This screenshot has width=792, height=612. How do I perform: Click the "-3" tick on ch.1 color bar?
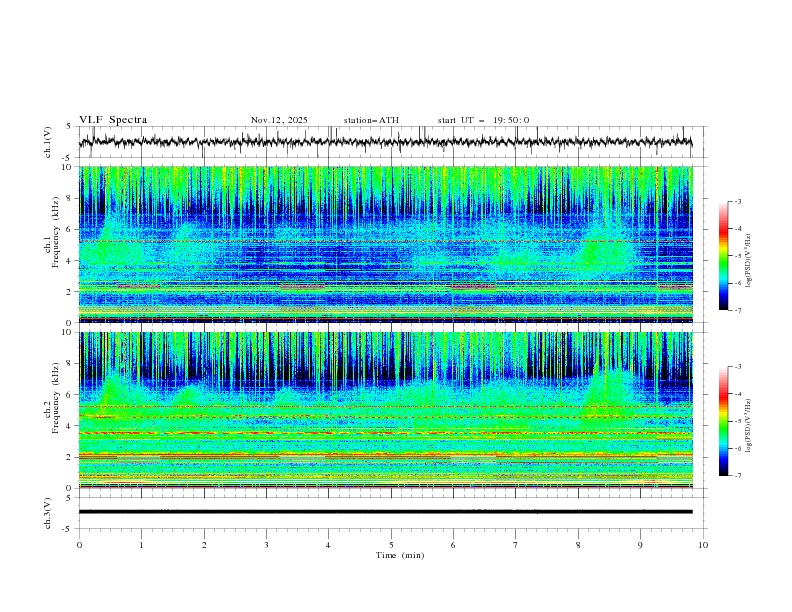click(x=737, y=201)
